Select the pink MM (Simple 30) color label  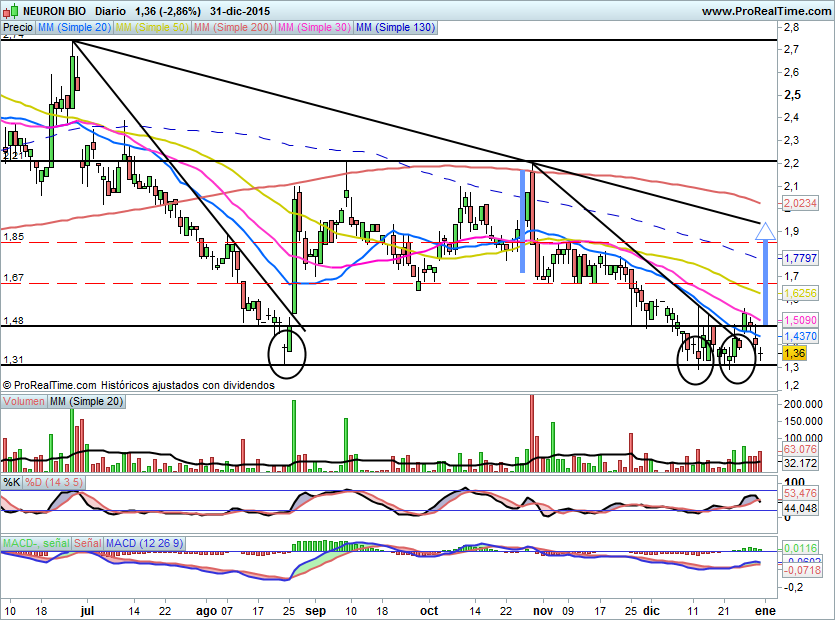pos(313,28)
